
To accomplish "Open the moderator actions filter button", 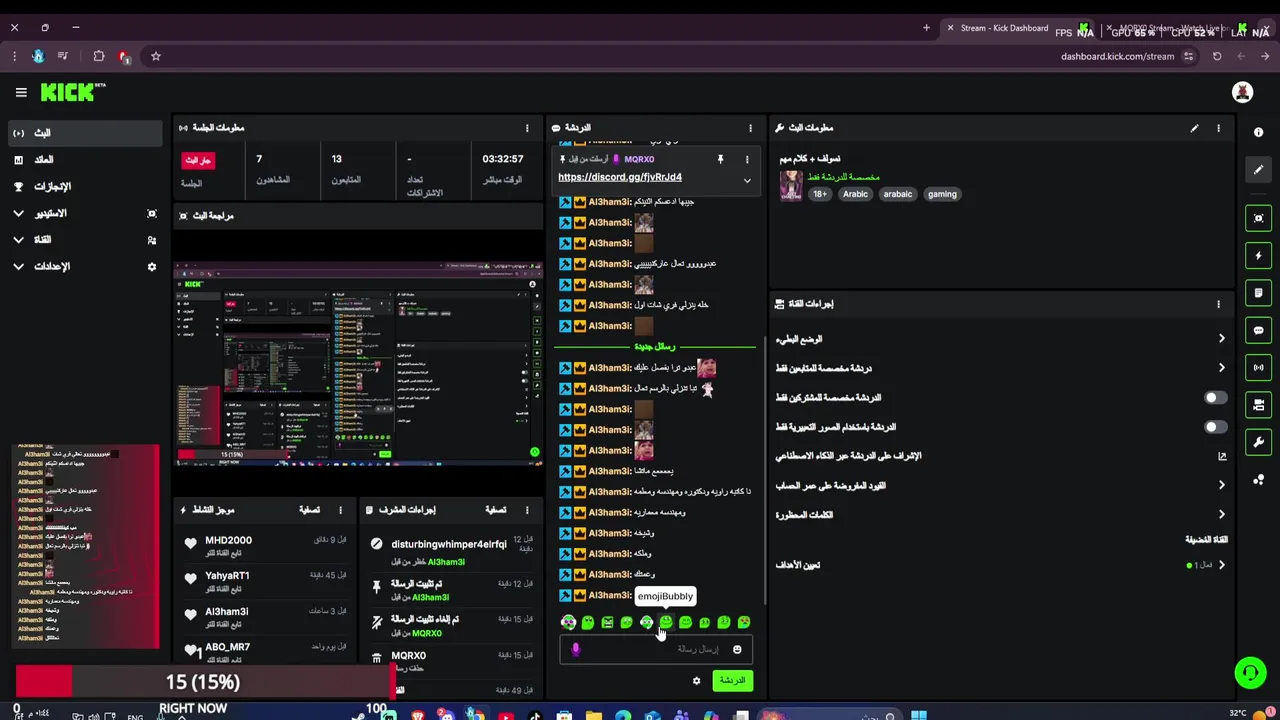I will coord(496,510).
